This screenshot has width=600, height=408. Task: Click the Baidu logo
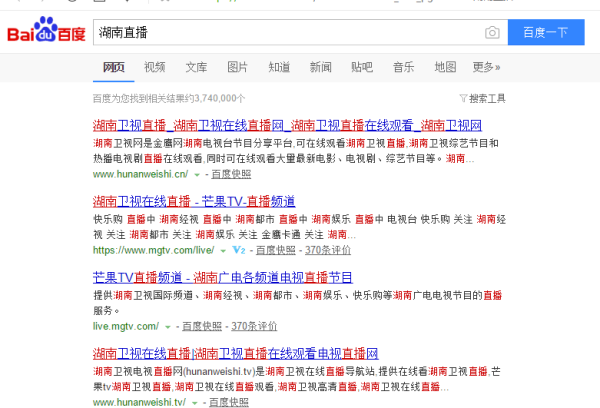[x=46, y=30]
